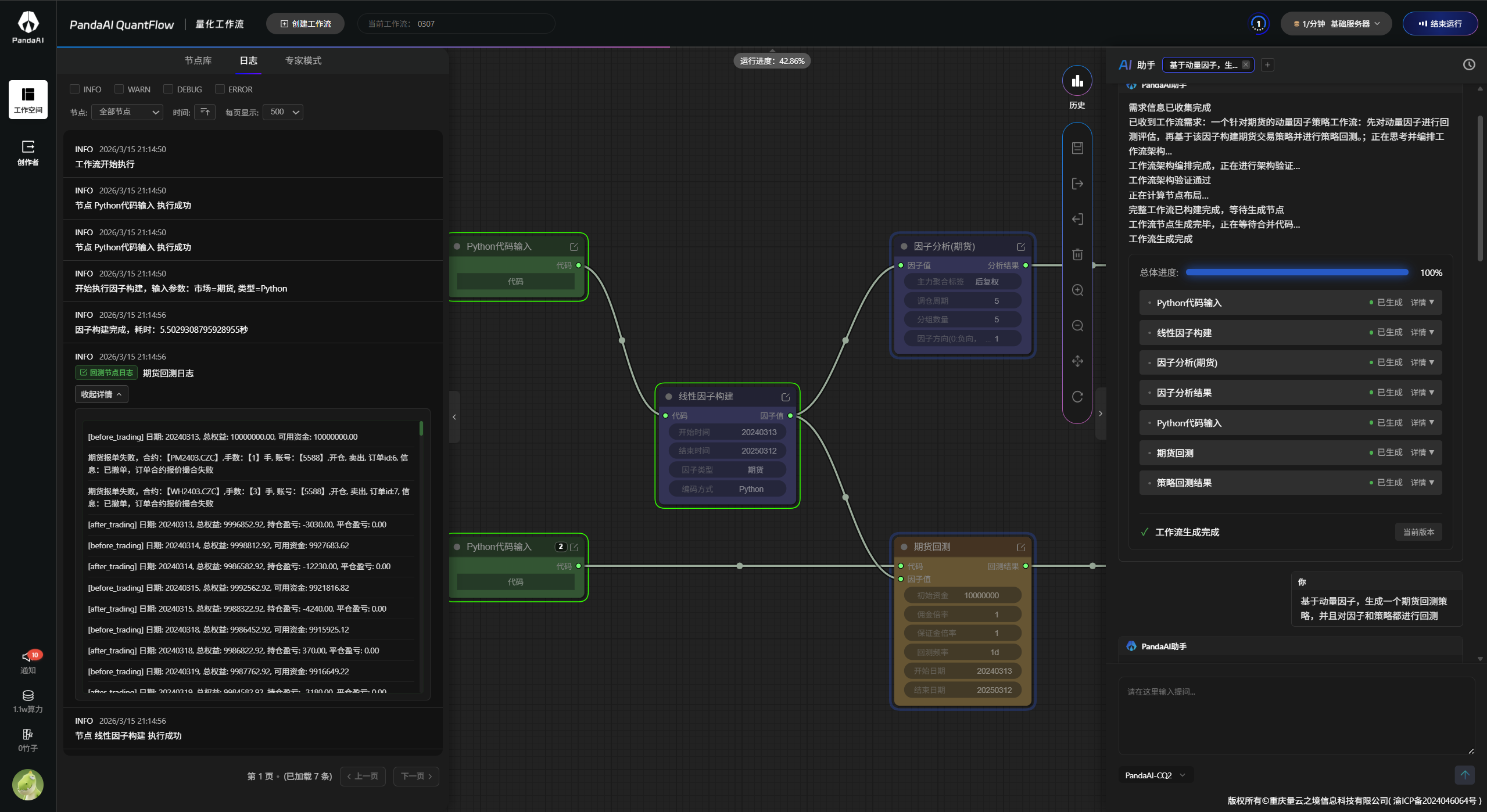
Task: Open the edit icon on 因子分析(期货) node
Action: (1021, 247)
